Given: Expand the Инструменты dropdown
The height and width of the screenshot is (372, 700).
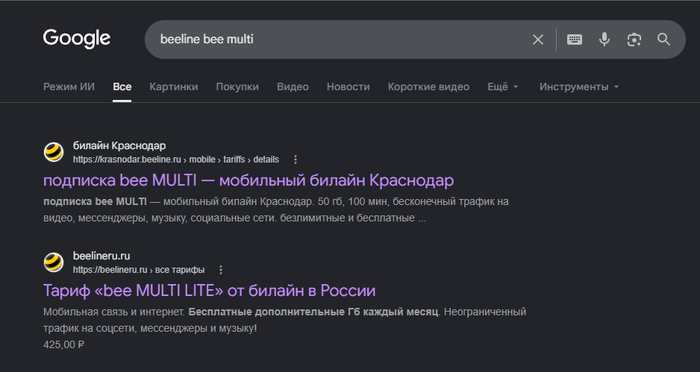Looking at the screenshot, I should tap(579, 87).
